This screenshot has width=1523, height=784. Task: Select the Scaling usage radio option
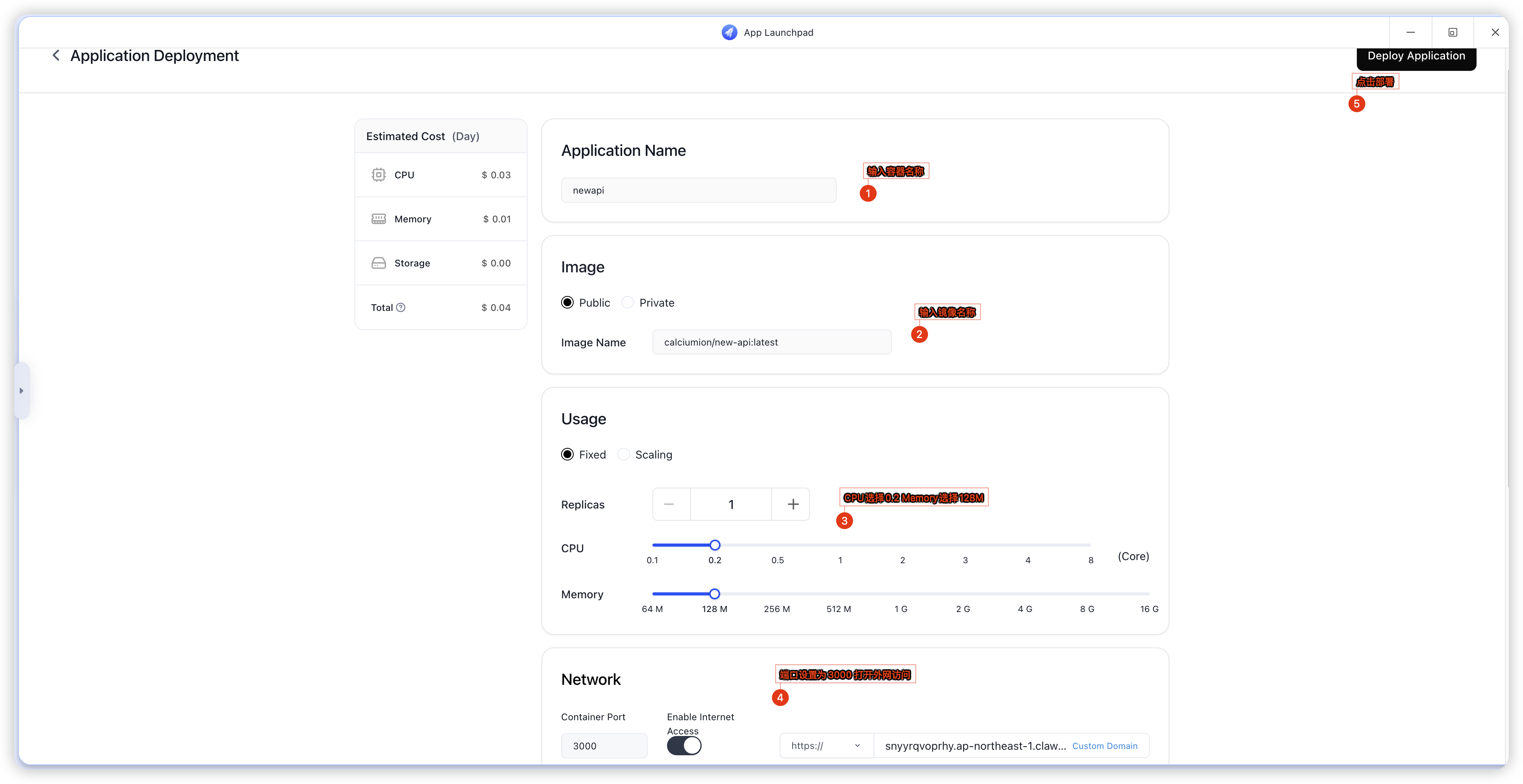(x=624, y=454)
